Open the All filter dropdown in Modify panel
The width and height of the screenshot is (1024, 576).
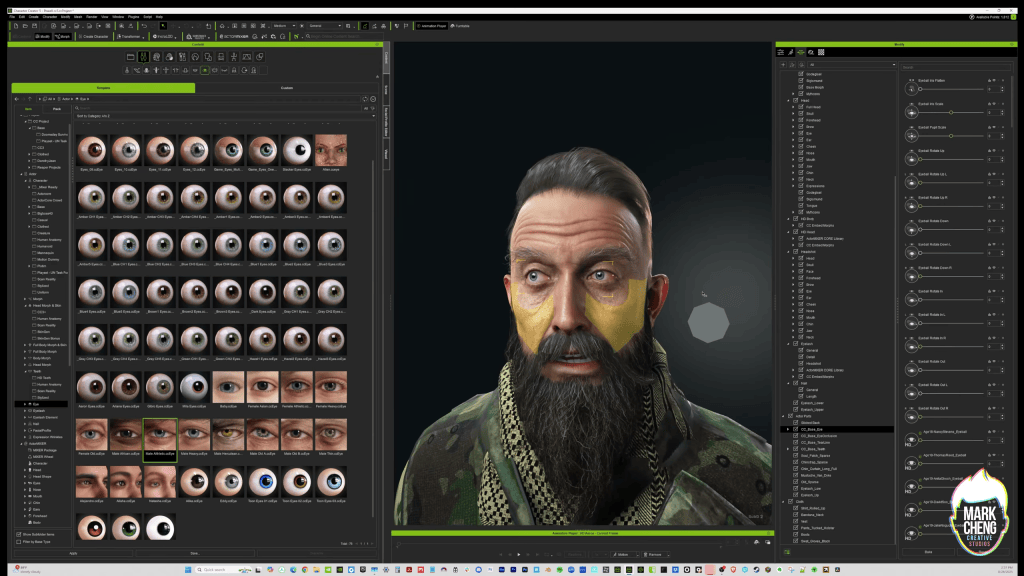(x=852, y=65)
